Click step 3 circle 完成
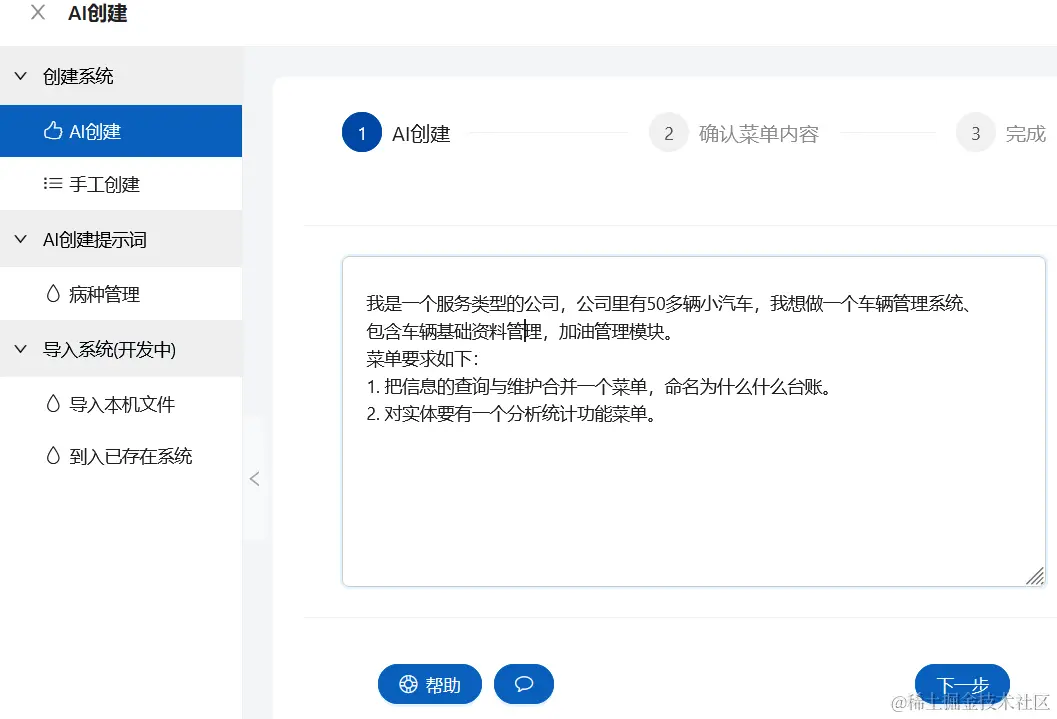Image resolution: width=1057 pixels, height=719 pixels. pos(975,133)
